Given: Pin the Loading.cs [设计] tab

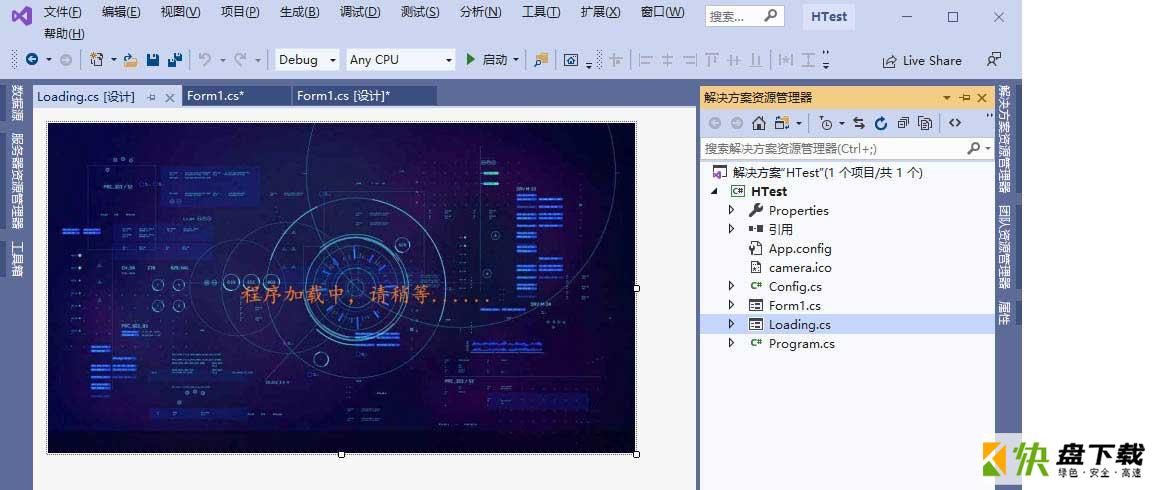Looking at the screenshot, I should [x=151, y=97].
